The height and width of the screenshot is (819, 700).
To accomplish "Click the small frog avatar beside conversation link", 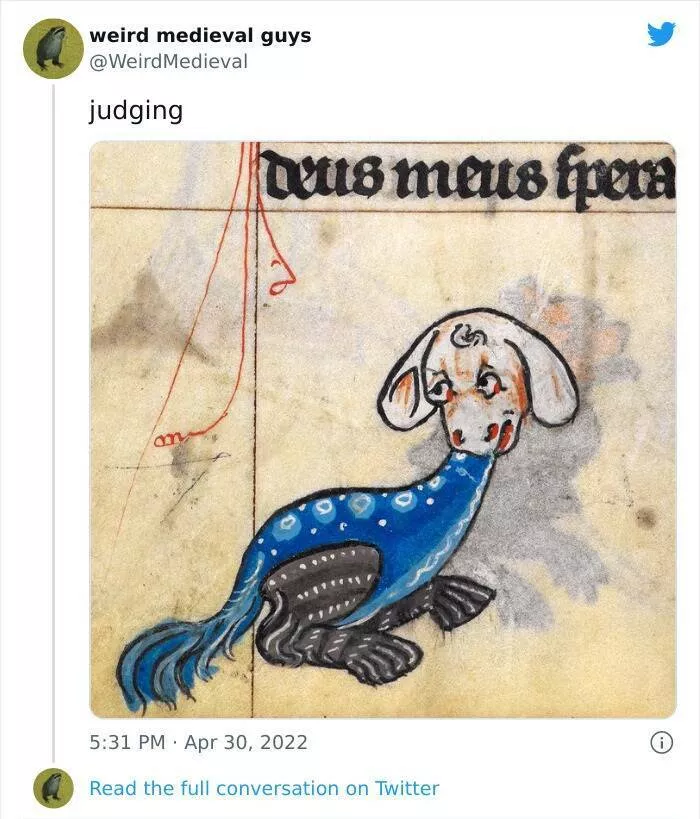I will pos(53,788).
